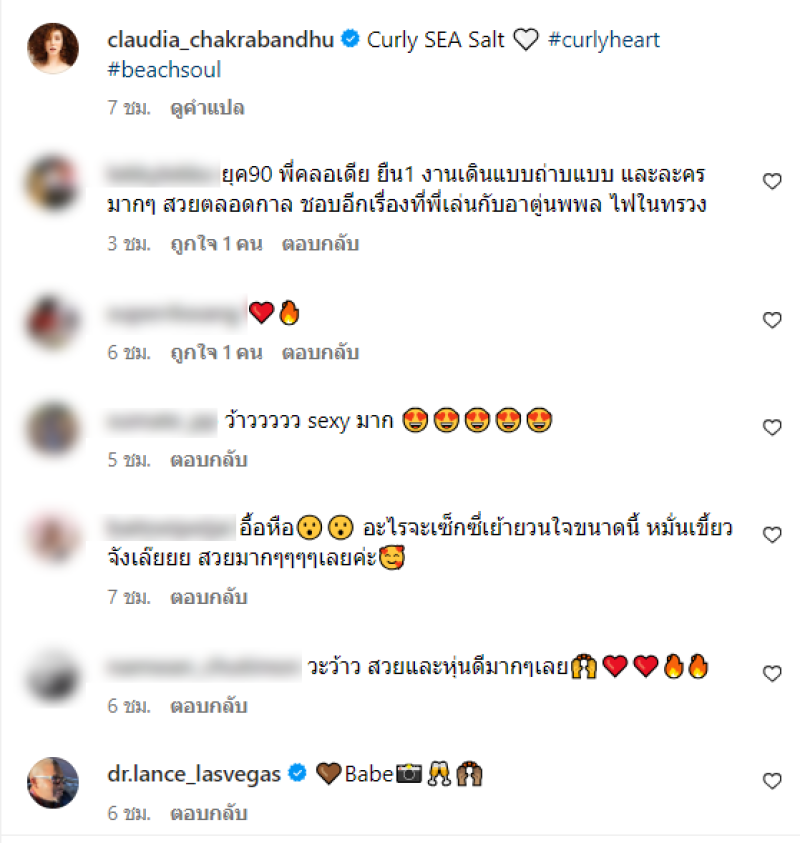Like the heart and fire emoji comment
The width and height of the screenshot is (800, 843).
click(772, 320)
